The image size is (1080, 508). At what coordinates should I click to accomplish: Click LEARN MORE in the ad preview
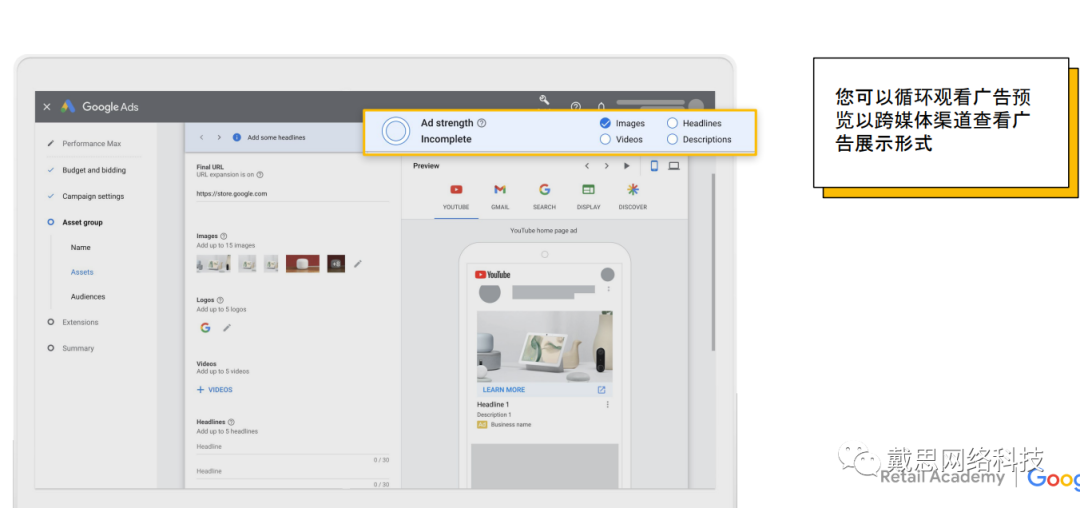504,390
